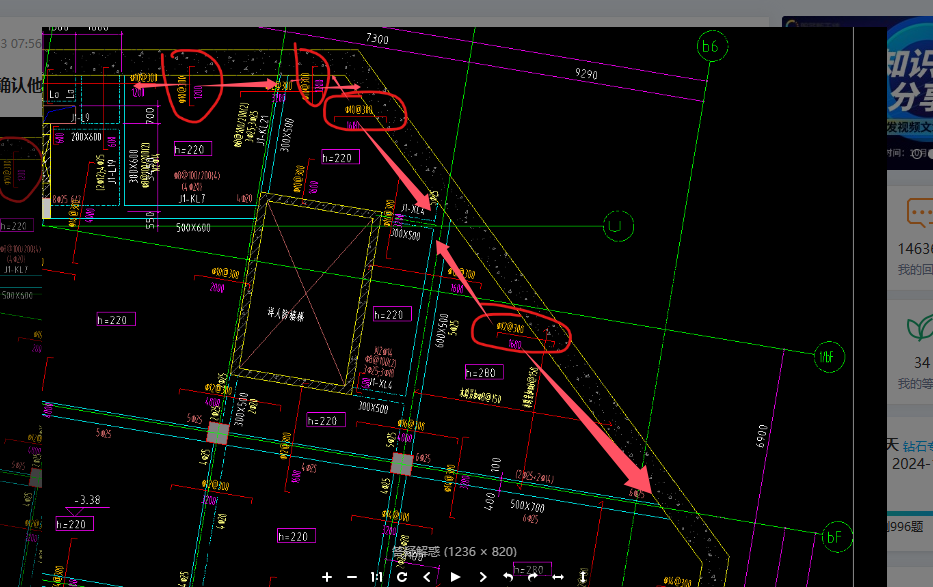Rotate image right with curved arrow
Screen dimensions: 933x587
click(x=533, y=577)
